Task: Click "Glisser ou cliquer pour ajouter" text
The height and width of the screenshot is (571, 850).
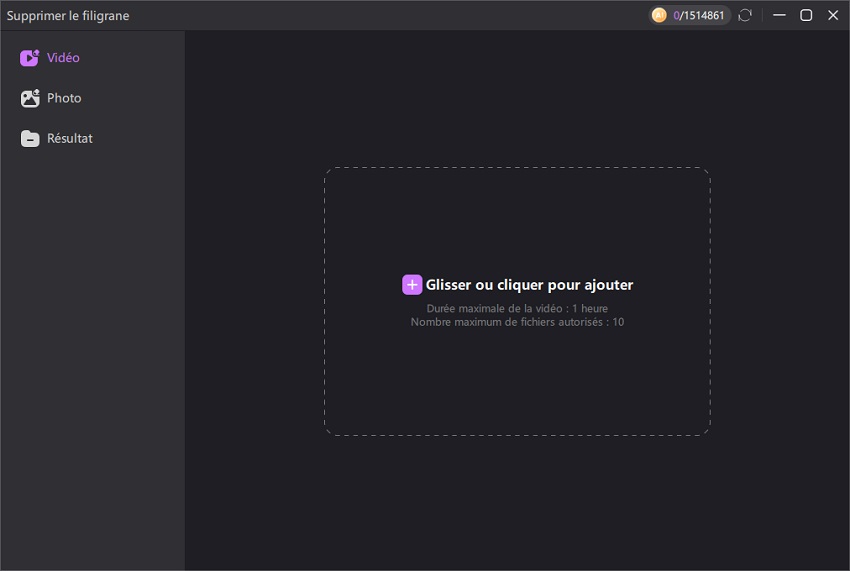Action: point(529,285)
